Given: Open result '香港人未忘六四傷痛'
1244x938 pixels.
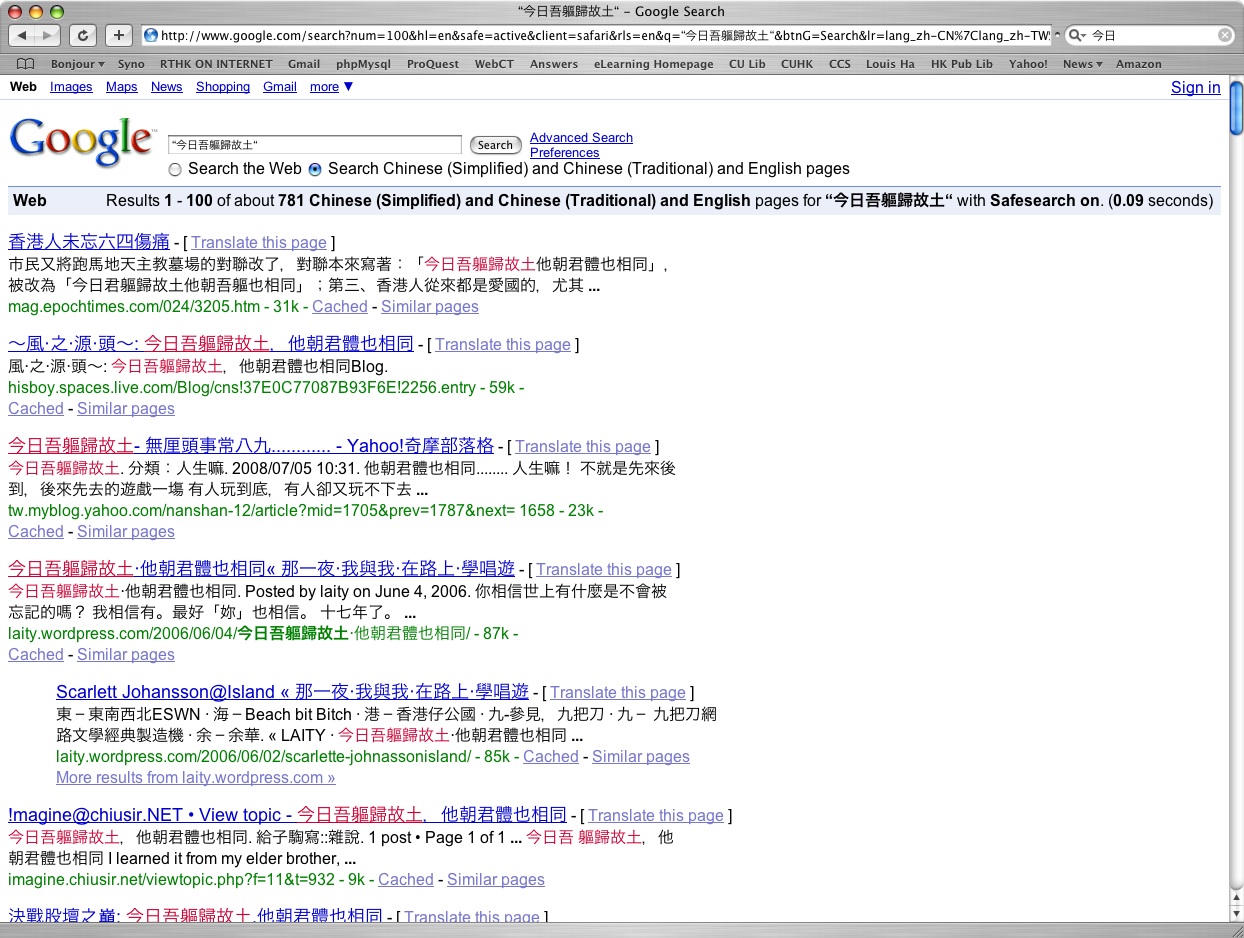Looking at the screenshot, I should pos(89,242).
